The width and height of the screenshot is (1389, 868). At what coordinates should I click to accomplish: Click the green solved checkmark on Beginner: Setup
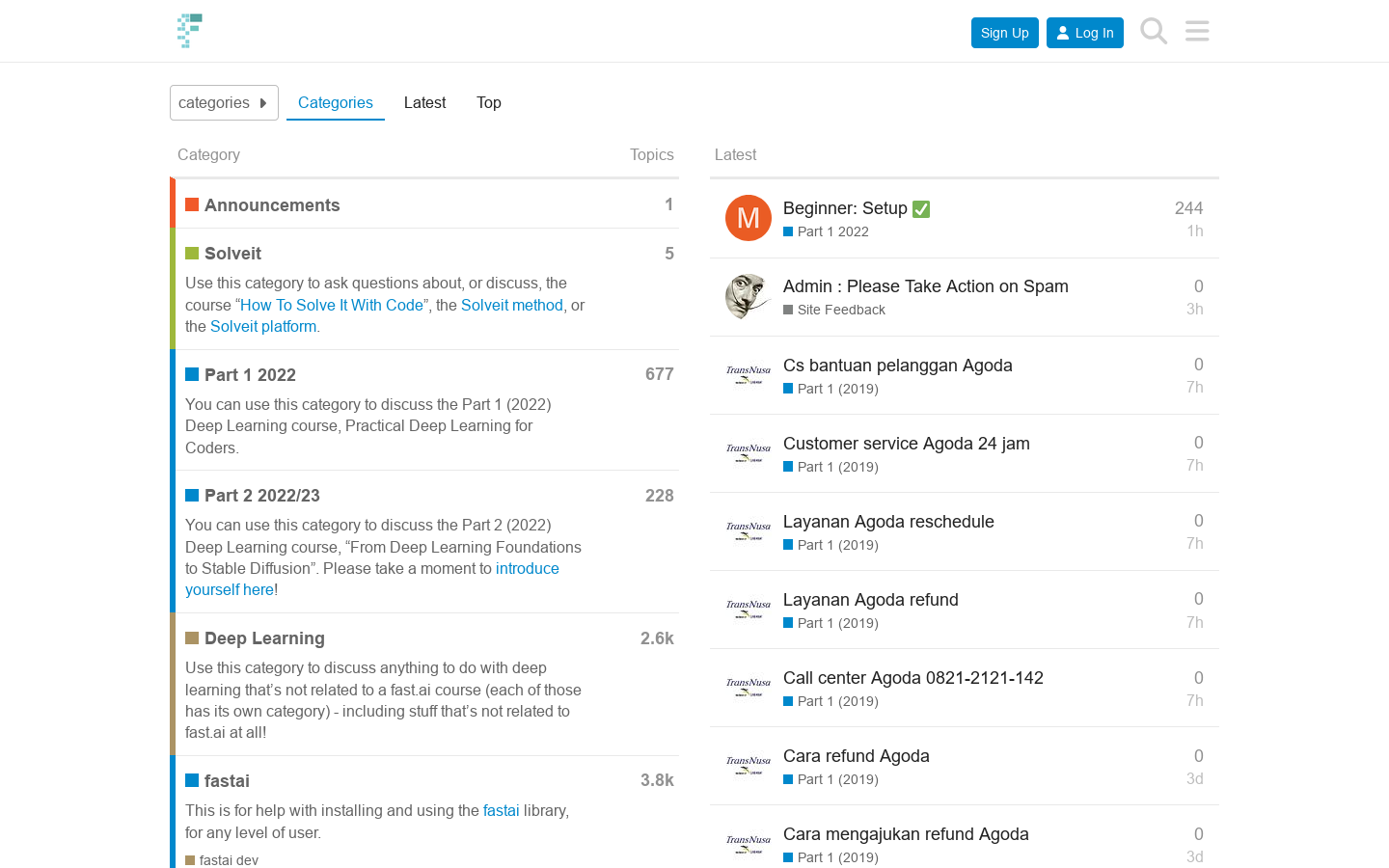point(921,209)
